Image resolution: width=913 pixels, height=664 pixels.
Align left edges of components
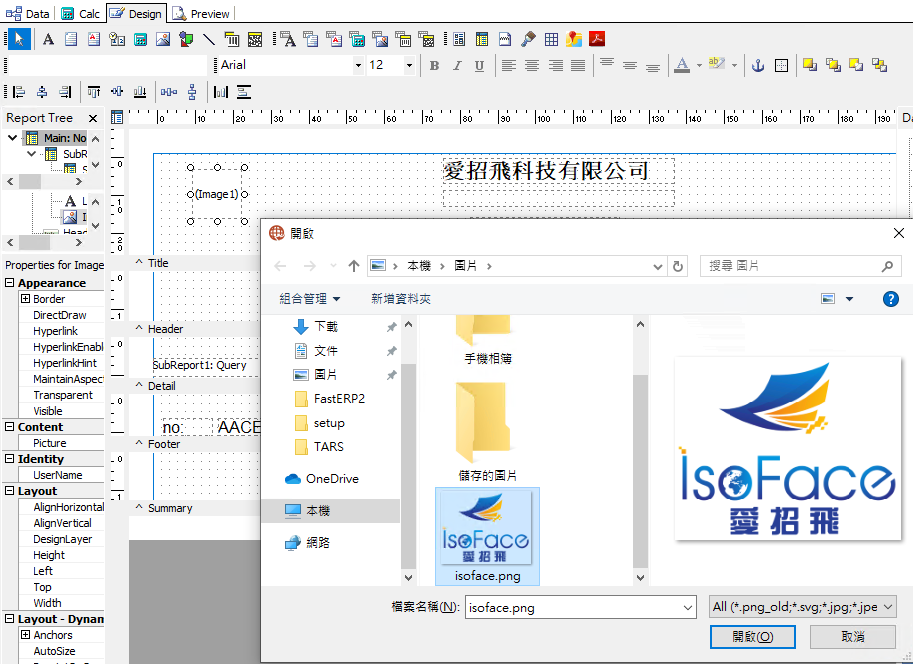coord(19,92)
